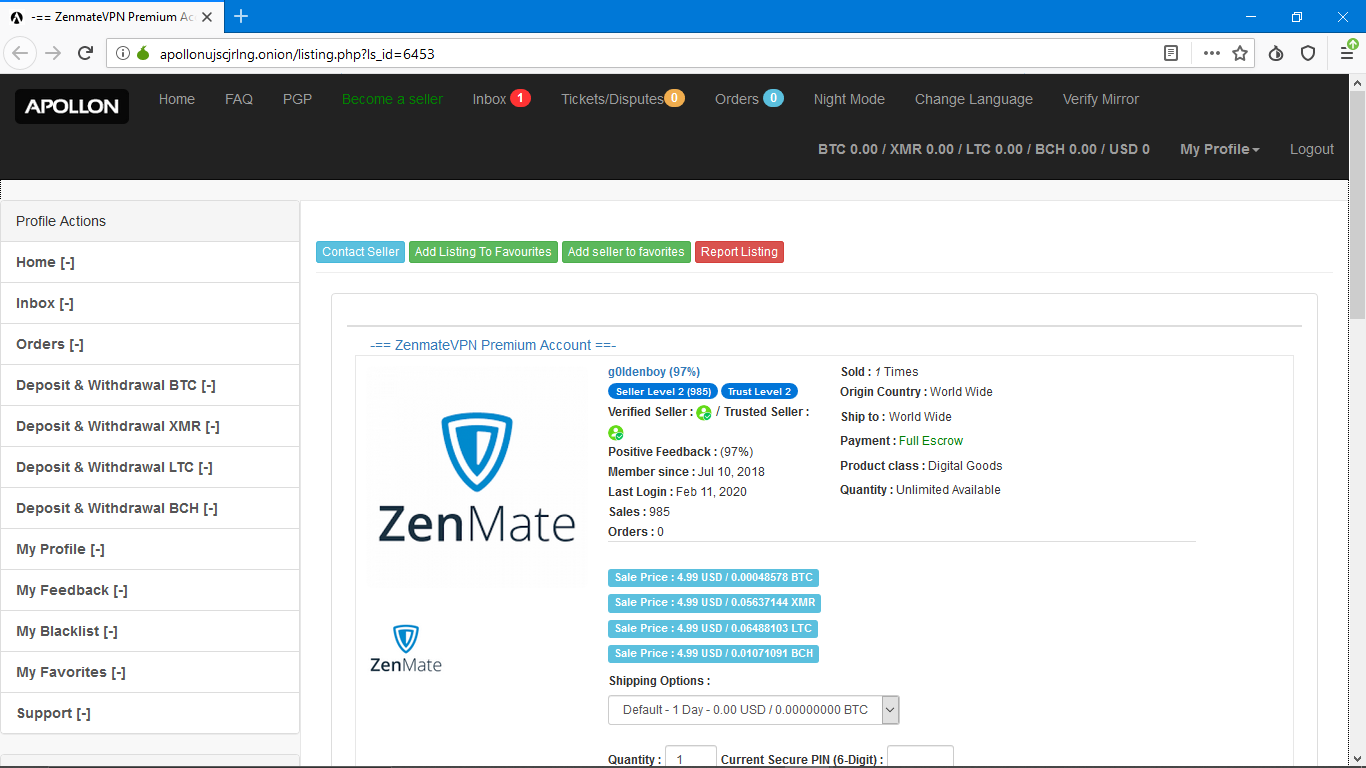This screenshot has width=1366, height=768.
Task: Select the ZenmateVPN Premium browser tab
Action: [x=111, y=17]
